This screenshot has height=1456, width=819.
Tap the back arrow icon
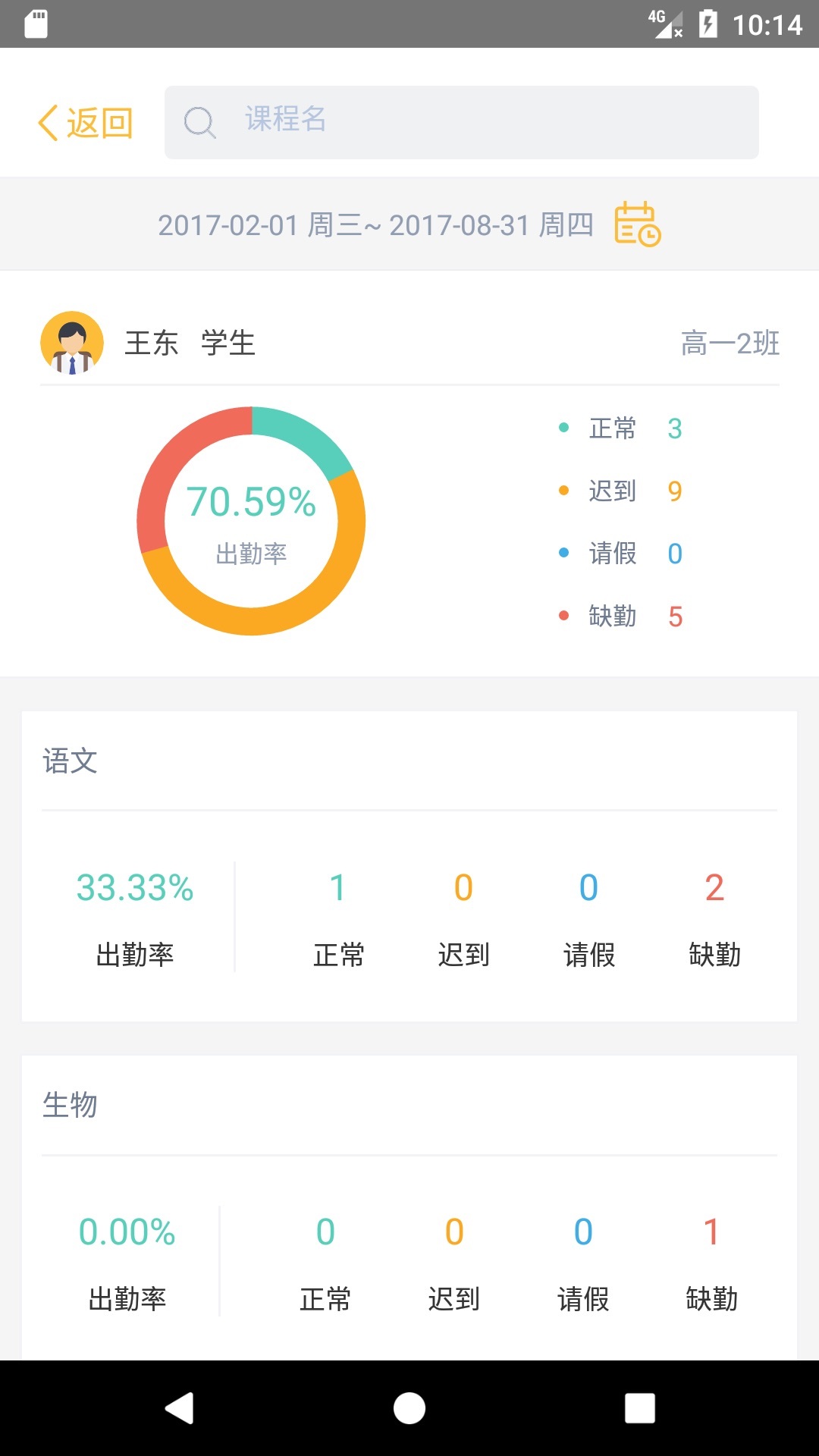(x=48, y=123)
